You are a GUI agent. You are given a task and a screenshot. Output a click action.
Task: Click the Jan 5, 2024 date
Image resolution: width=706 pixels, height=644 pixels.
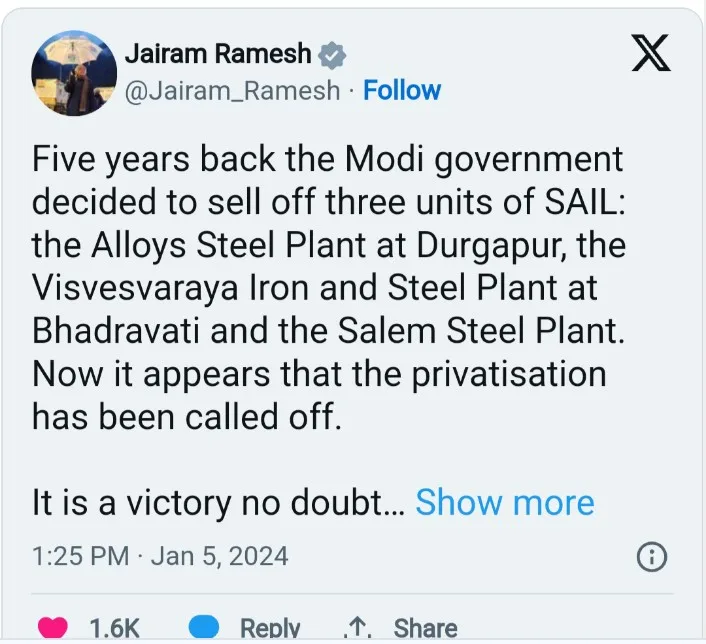coord(219,556)
